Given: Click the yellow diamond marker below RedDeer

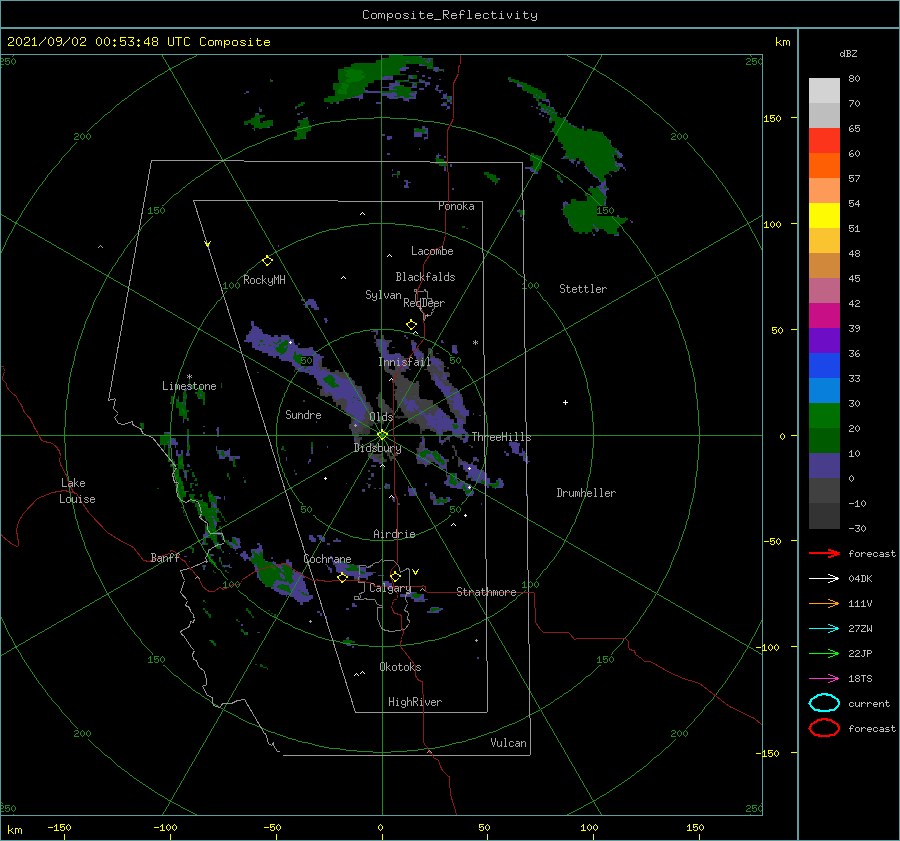Looking at the screenshot, I should click(x=411, y=325).
